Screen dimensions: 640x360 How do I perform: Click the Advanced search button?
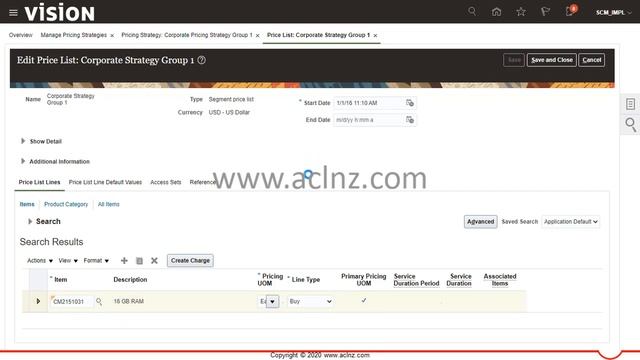click(480, 222)
